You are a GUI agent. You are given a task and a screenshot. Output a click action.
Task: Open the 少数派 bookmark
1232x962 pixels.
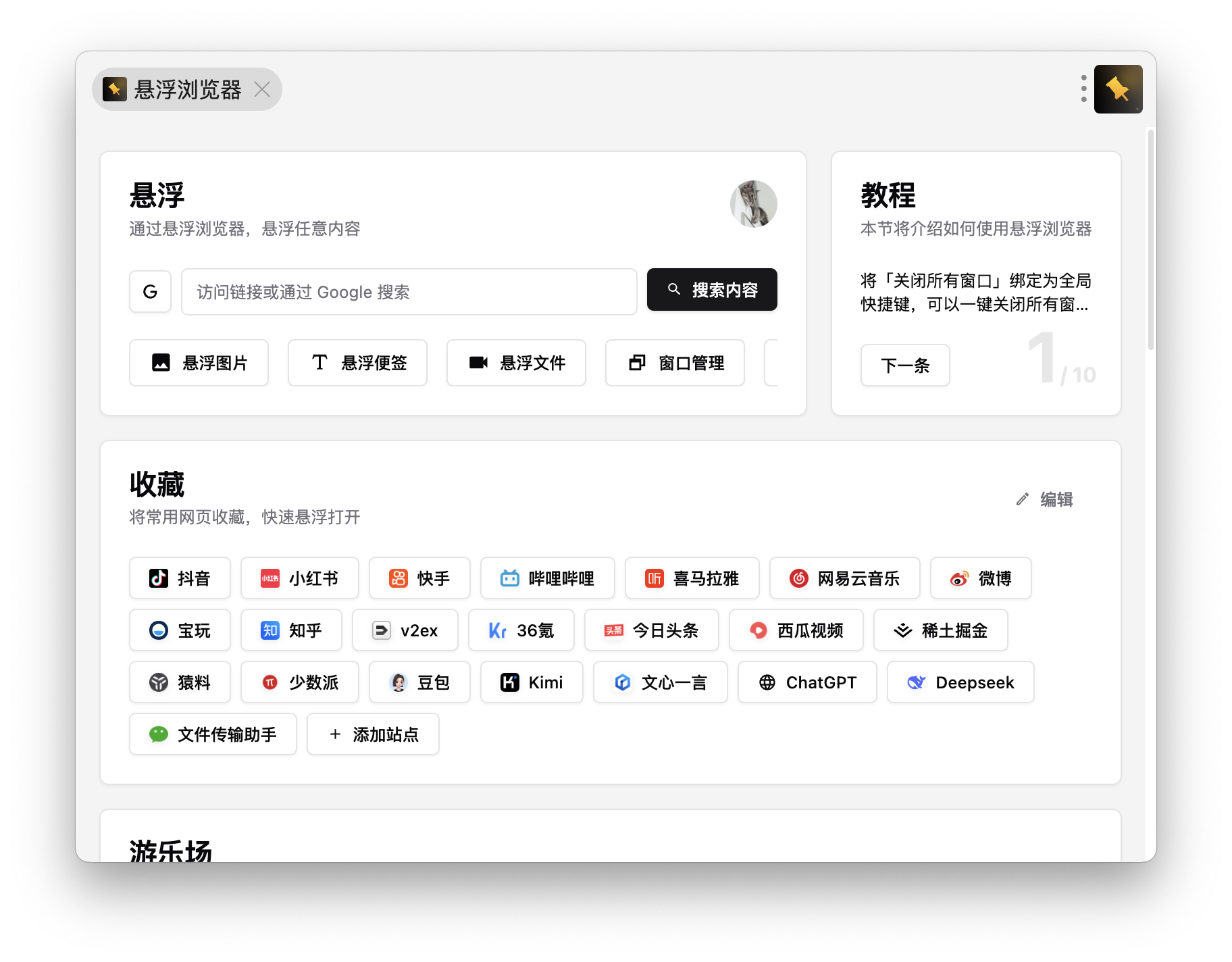[x=300, y=682]
